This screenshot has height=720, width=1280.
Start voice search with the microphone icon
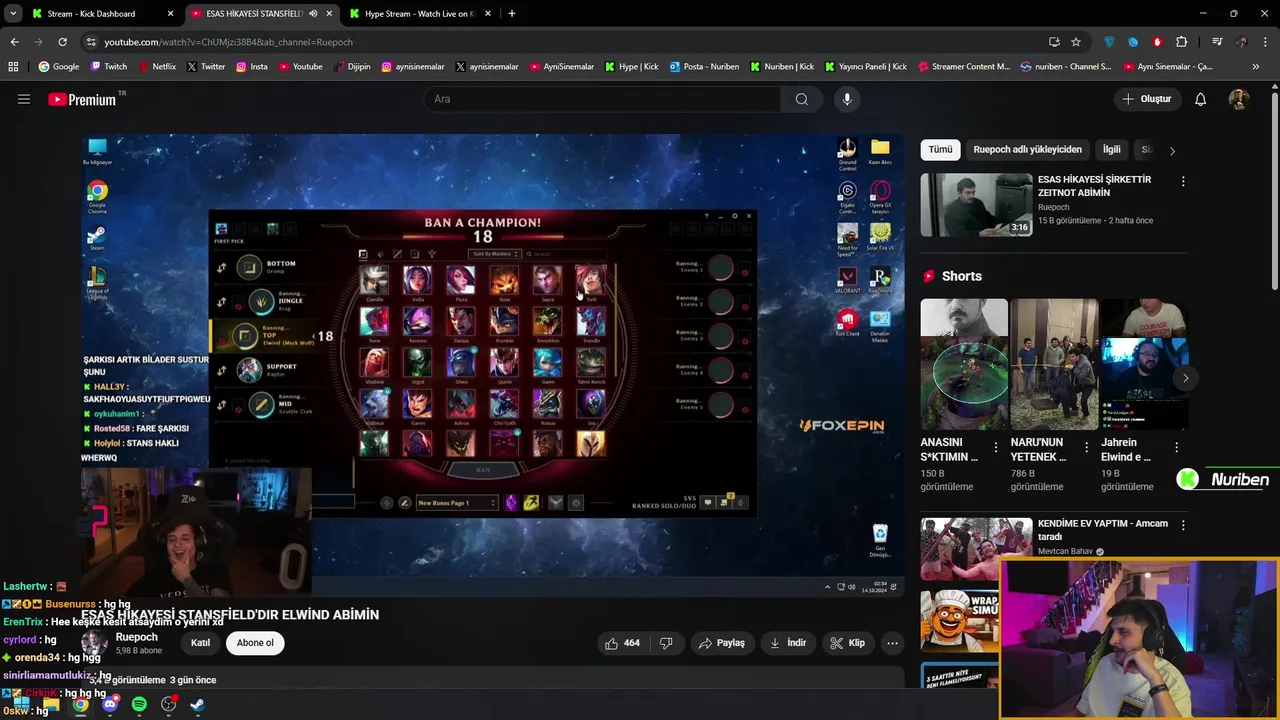(847, 99)
